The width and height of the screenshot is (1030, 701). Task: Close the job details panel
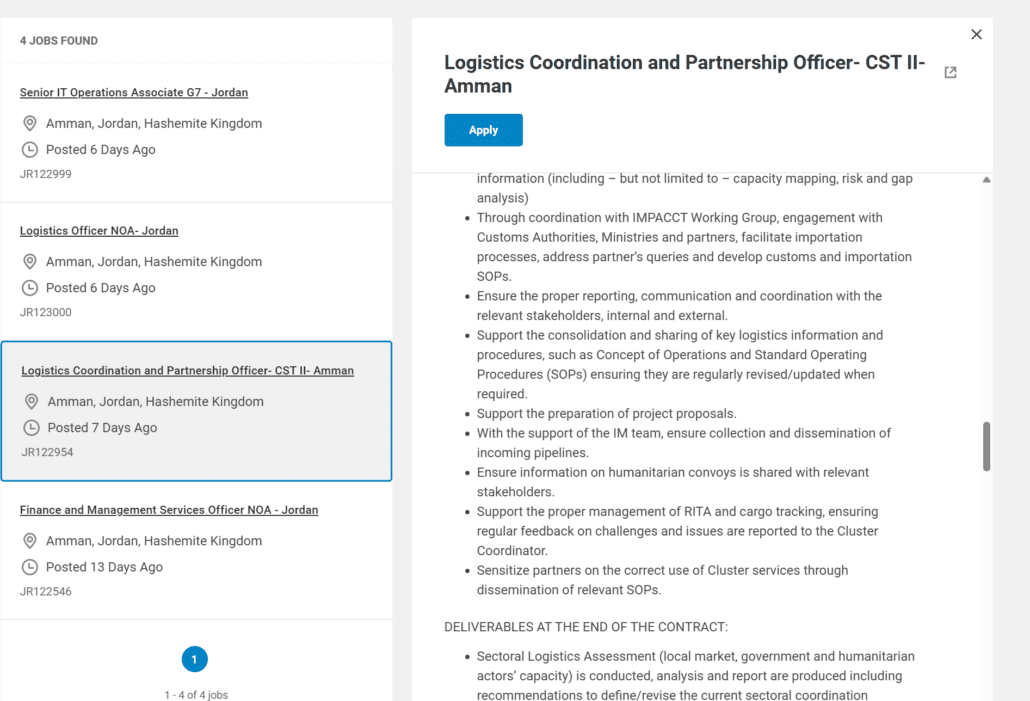[x=976, y=34]
